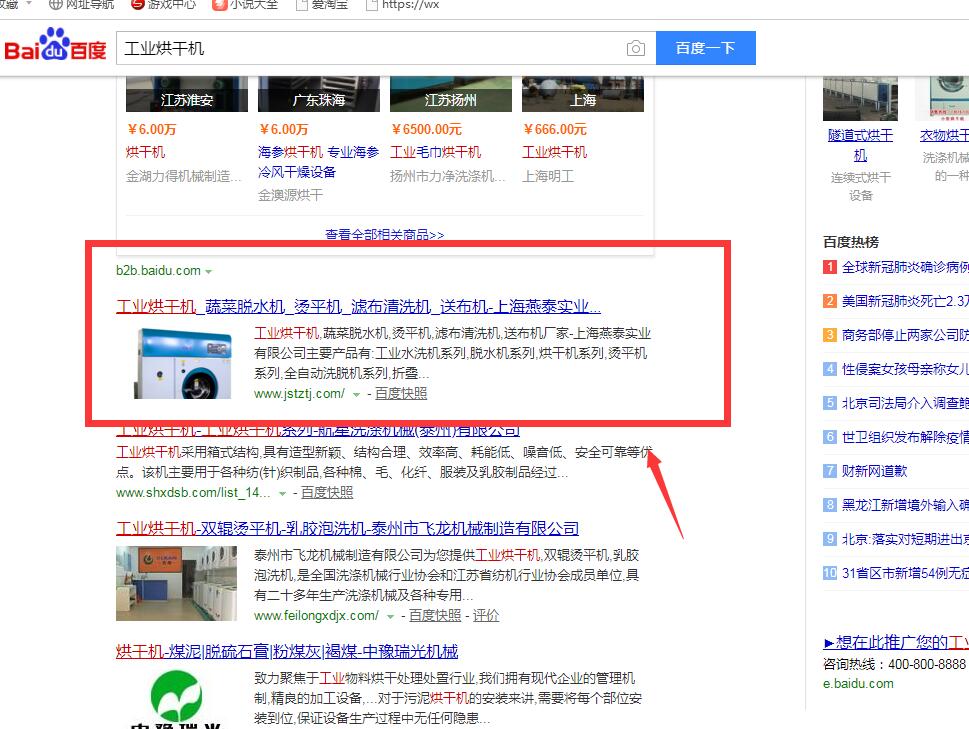Open the 百度热榜 heading

pos(851,242)
